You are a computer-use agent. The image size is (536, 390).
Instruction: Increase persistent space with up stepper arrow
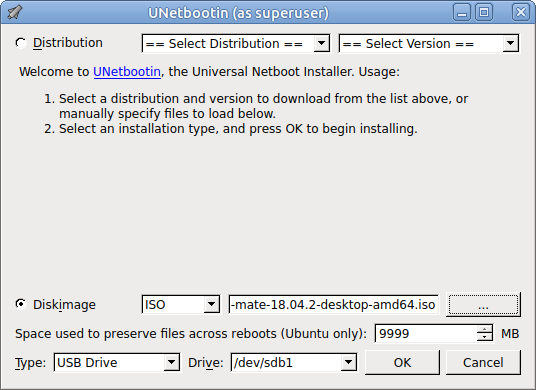pos(484,330)
